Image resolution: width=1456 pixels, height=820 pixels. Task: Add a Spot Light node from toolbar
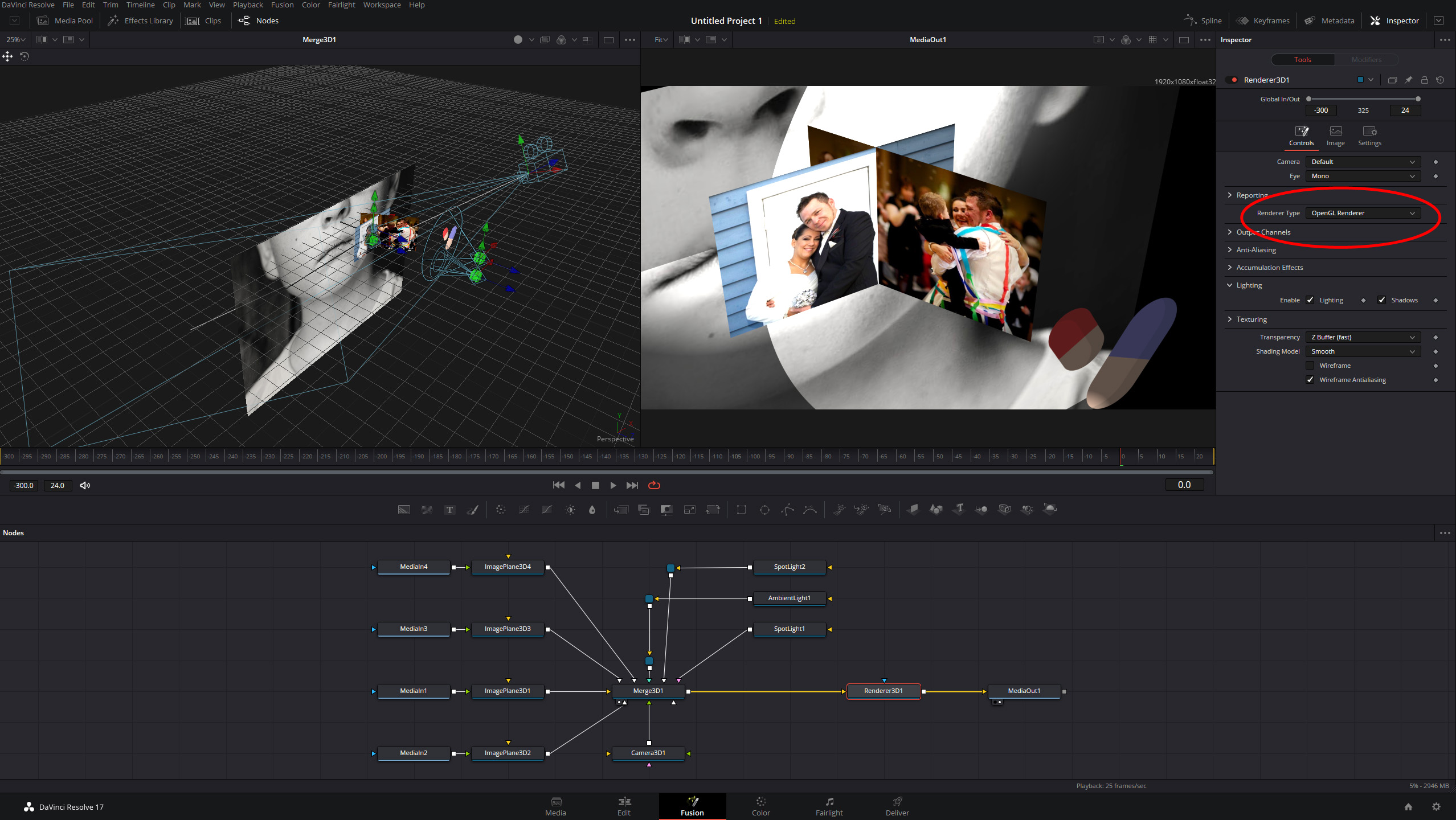[1027, 510]
